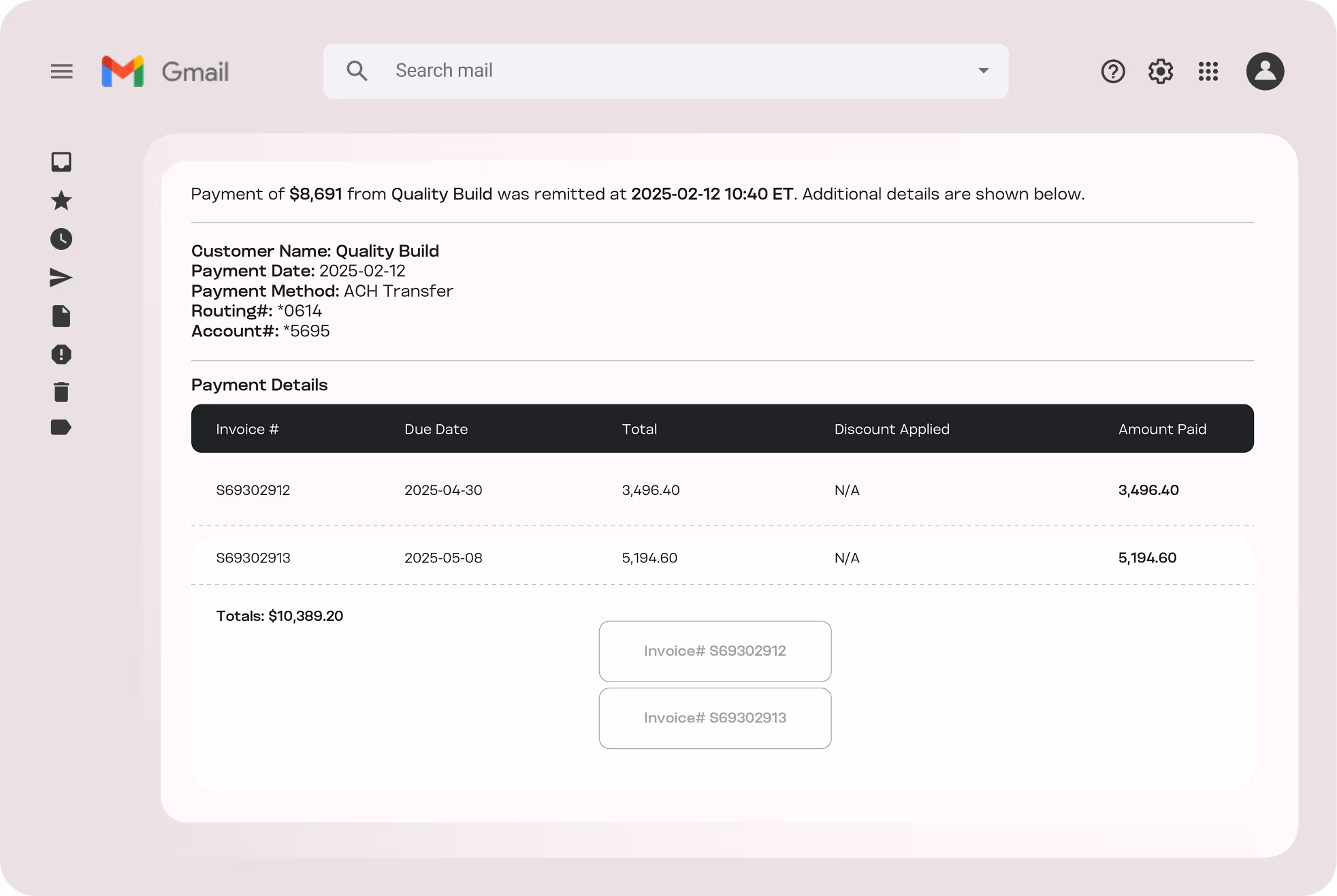Open the main menu hamburger icon
This screenshot has height=896, width=1337.
tap(61, 71)
